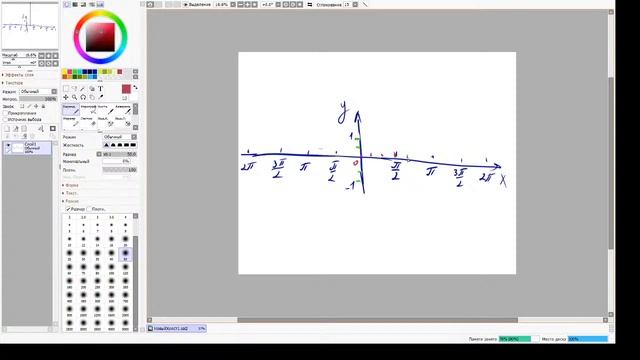The height and width of the screenshot is (360, 640).
Task: Toggle the lock pixels option beside Замок
Action: click(22, 106)
